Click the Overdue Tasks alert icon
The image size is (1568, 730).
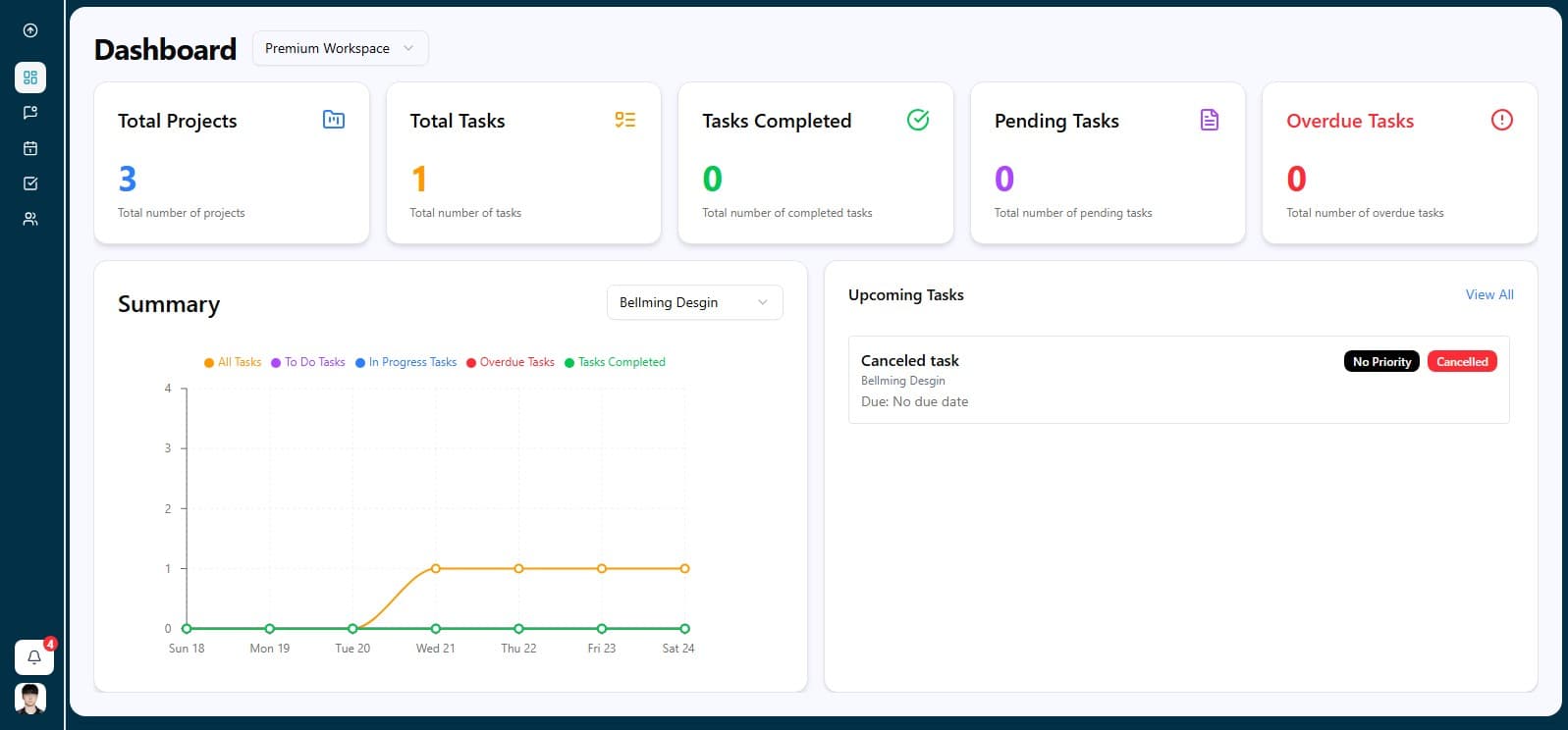tap(1502, 120)
